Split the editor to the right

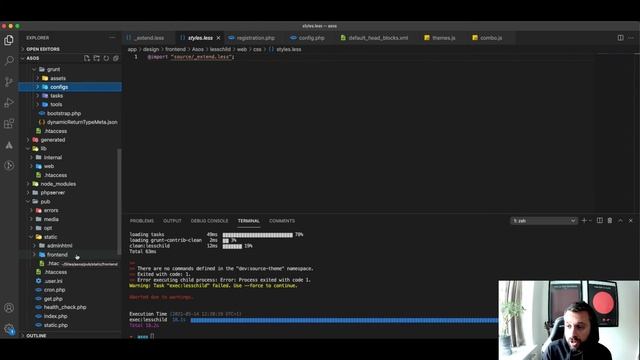click(x=620, y=38)
